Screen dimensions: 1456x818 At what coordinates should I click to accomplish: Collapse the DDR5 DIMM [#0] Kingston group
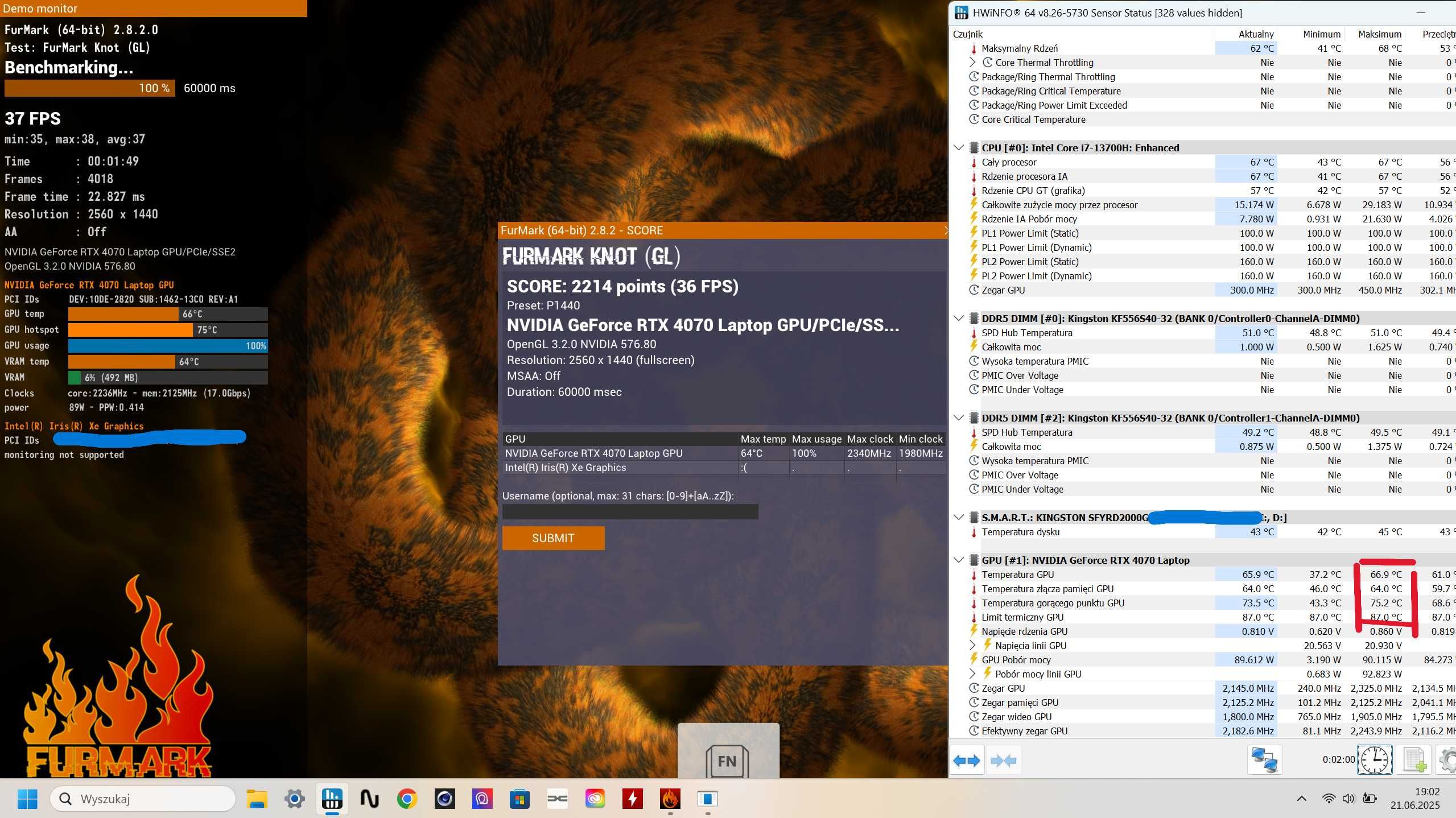point(959,319)
